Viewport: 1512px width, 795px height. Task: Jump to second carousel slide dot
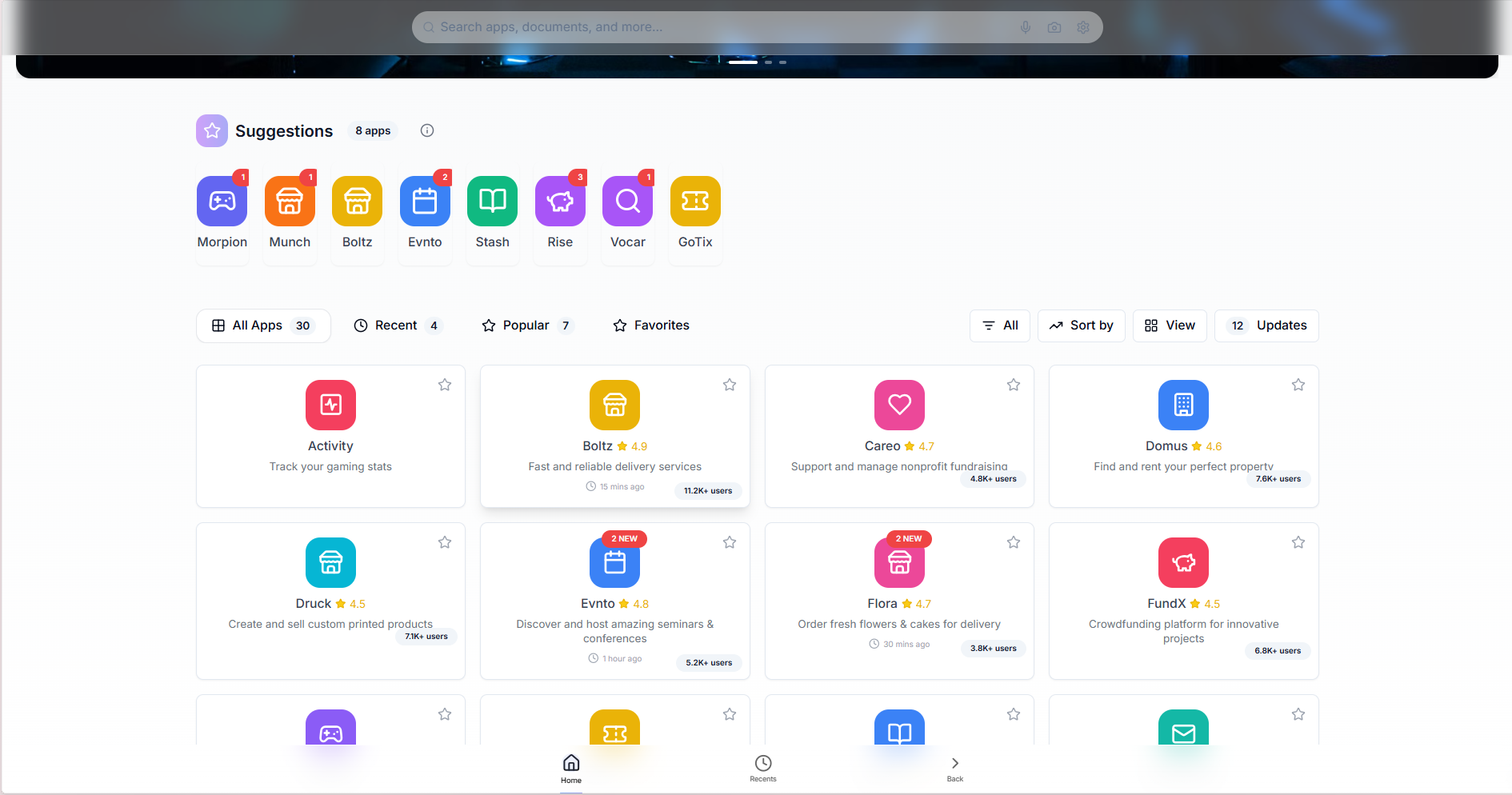pos(768,62)
